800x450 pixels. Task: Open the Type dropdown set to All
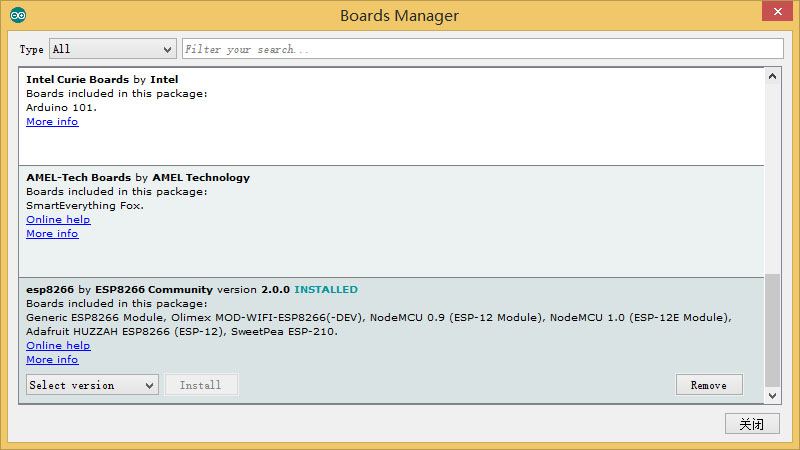(113, 49)
